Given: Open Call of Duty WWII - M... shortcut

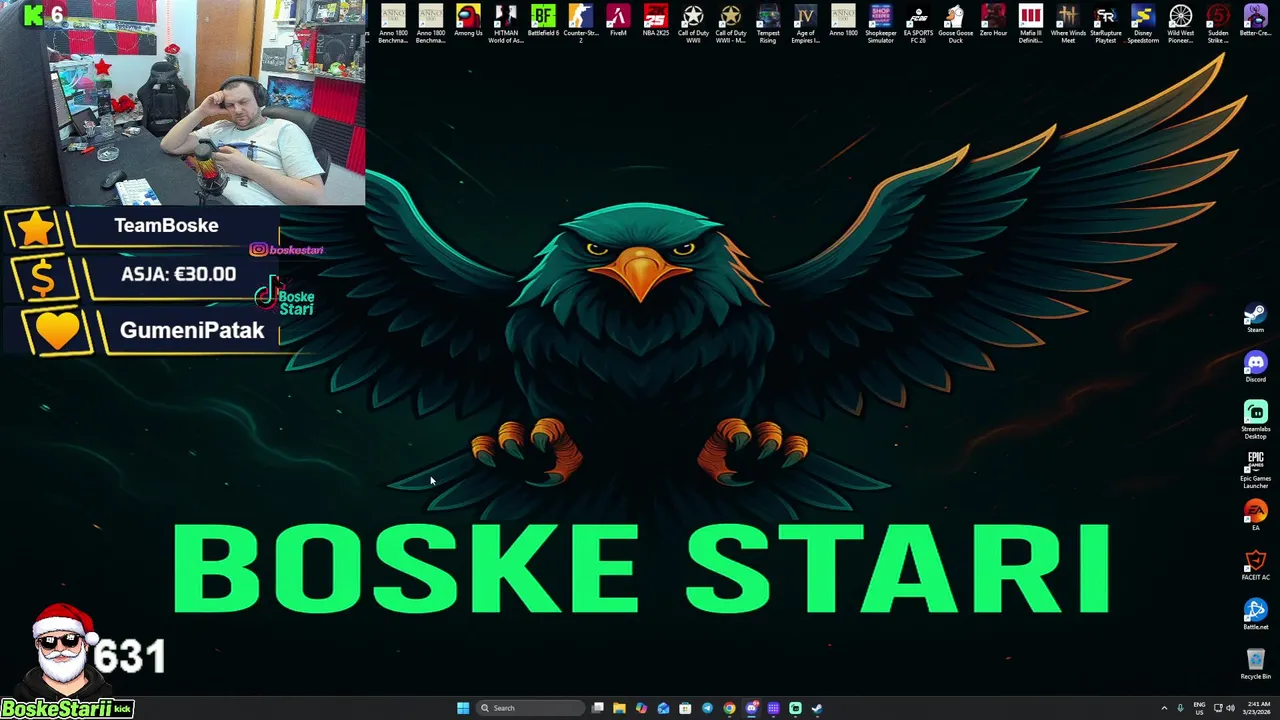Looking at the screenshot, I should click(x=730, y=24).
